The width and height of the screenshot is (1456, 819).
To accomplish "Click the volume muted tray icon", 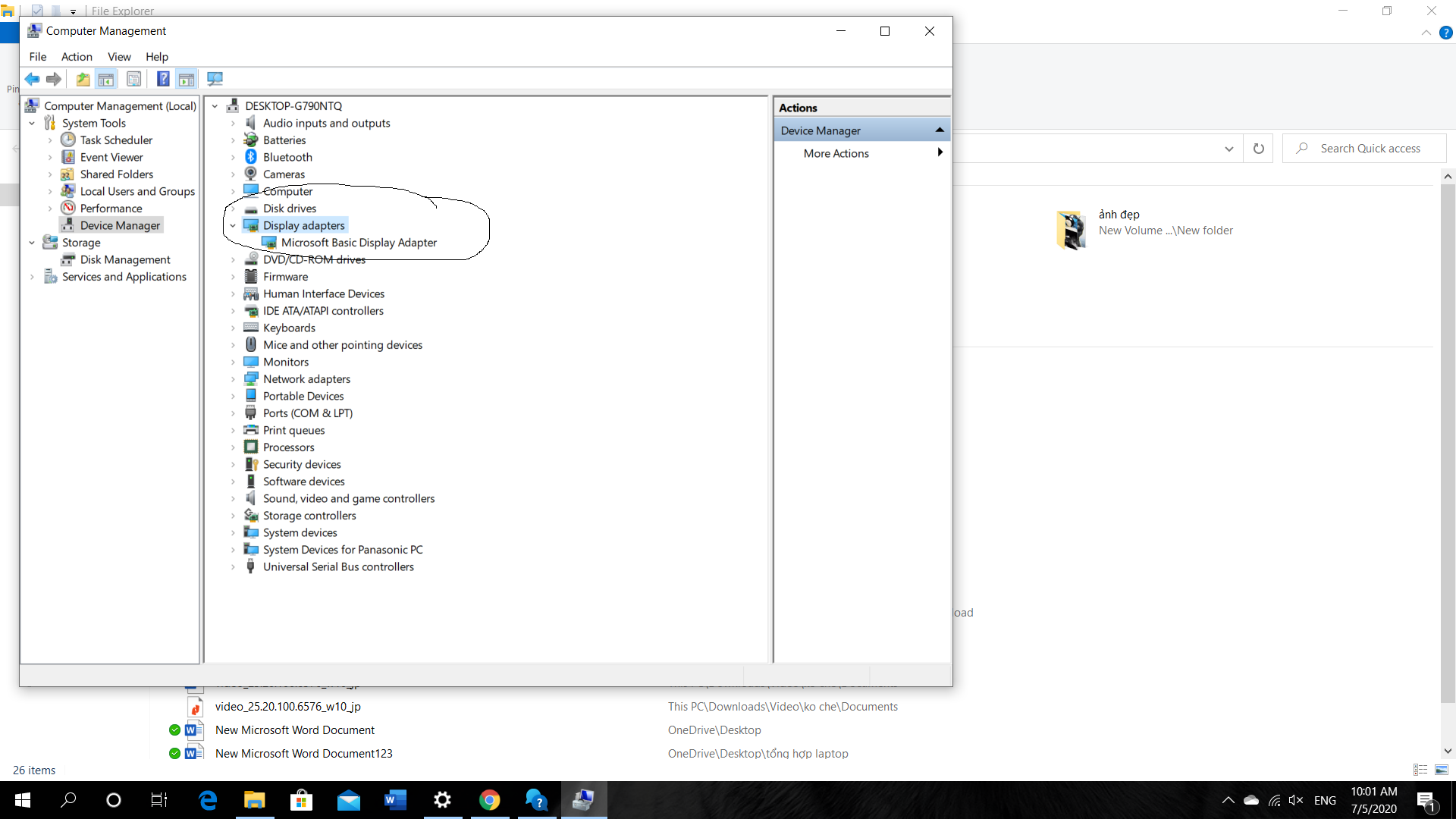I will [x=1296, y=800].
